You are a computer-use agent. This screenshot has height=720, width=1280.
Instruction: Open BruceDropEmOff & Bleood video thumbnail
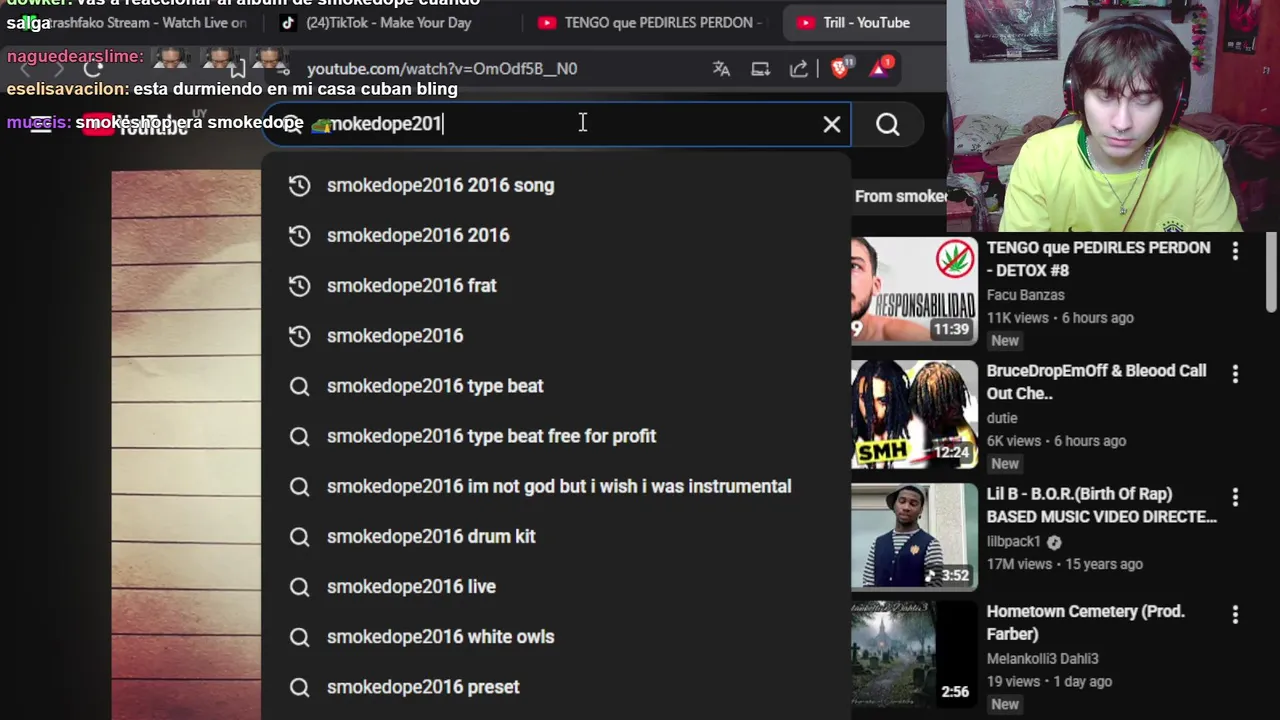[914, 414]
